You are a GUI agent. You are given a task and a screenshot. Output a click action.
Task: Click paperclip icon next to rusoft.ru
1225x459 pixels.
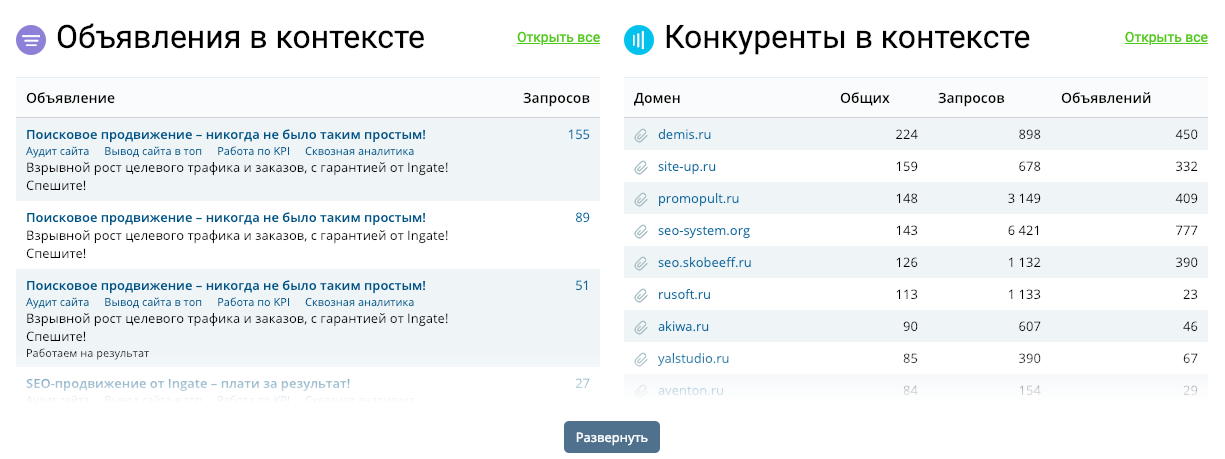641,295
